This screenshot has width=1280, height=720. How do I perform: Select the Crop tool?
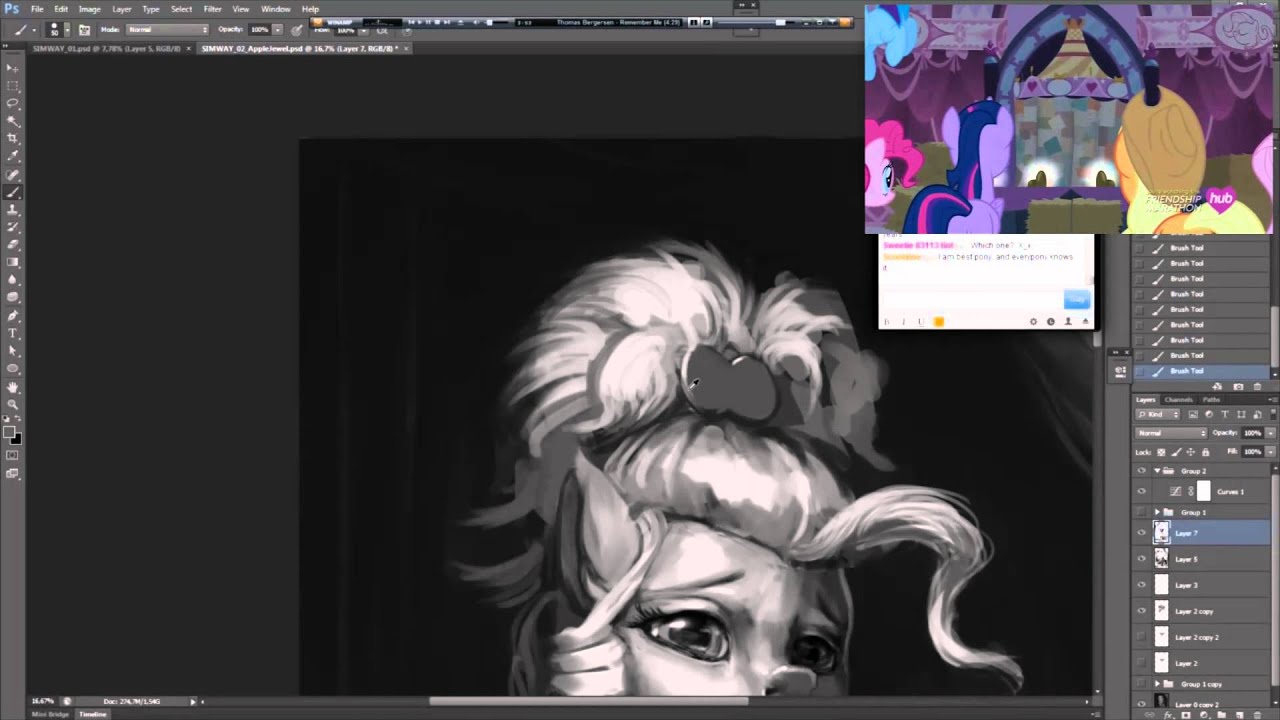tap(13, 138)
